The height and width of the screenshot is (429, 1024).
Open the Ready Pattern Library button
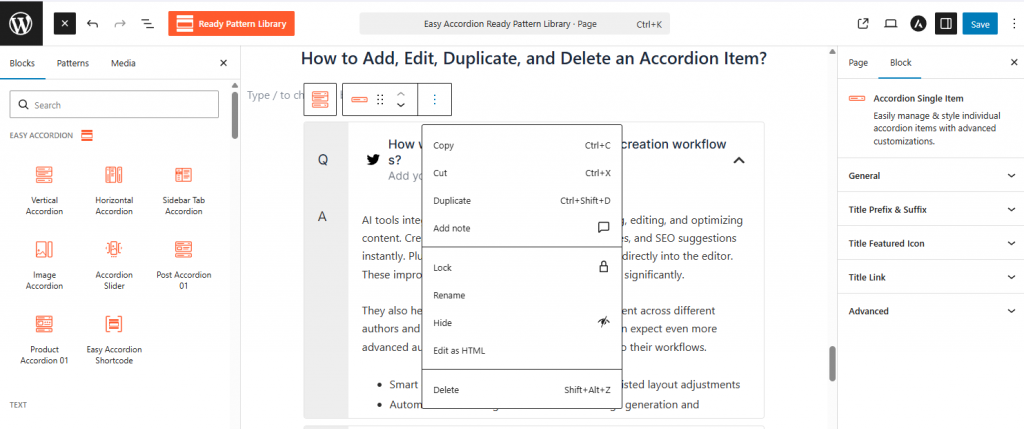(231, 23)
